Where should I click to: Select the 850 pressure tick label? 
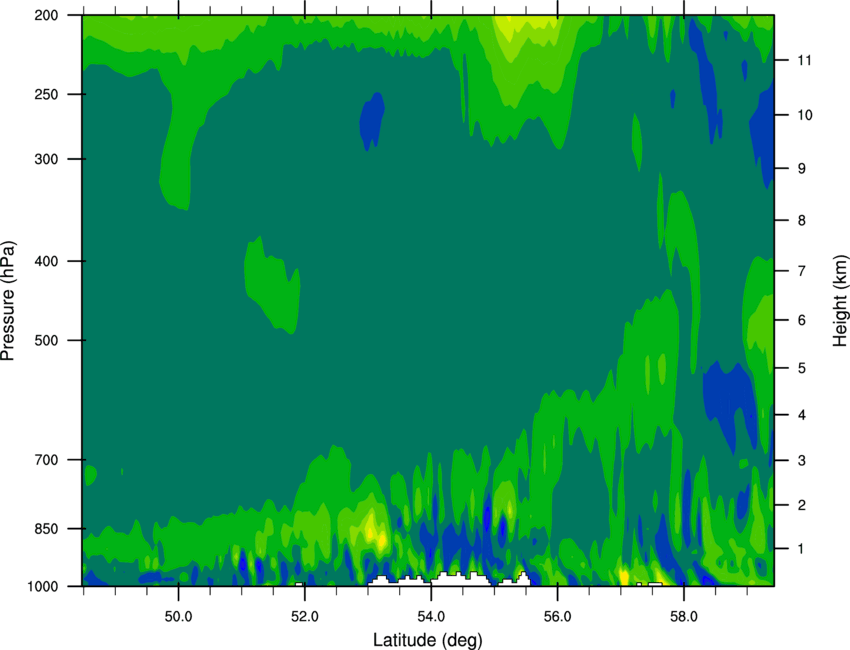pyautogui.click(x=46, y=529)
